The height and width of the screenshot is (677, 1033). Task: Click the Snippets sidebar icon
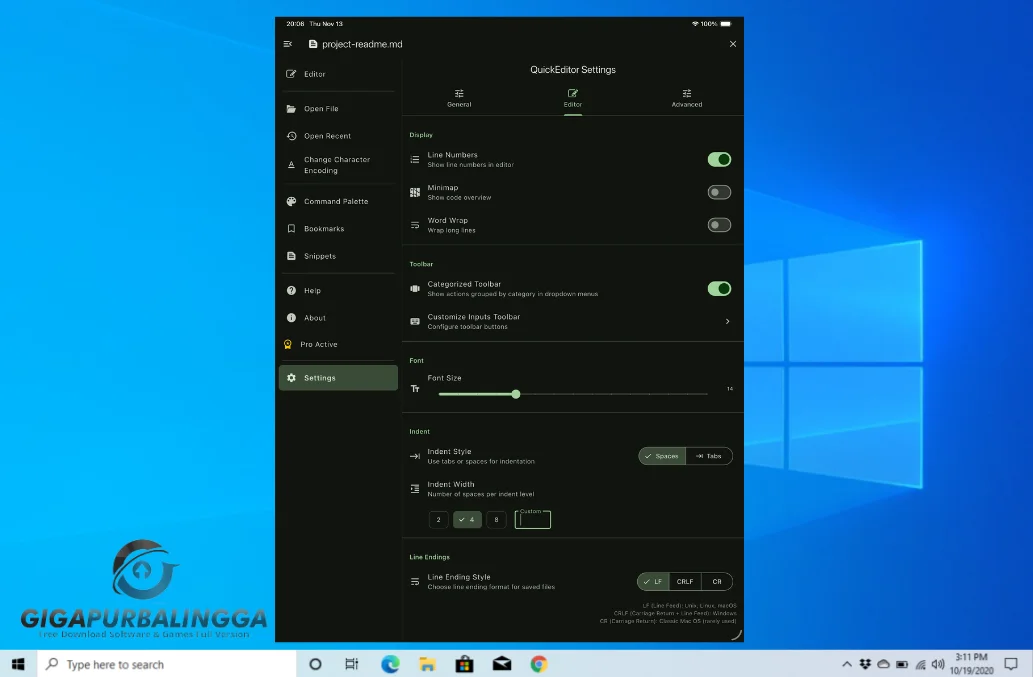290,256
